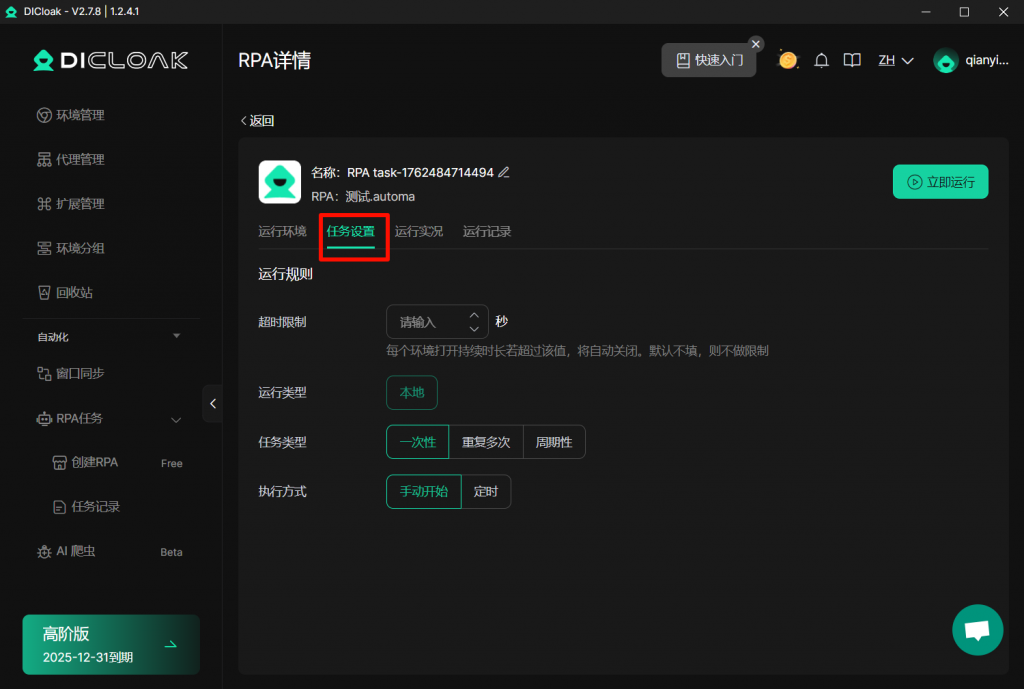Screen dimensions: 1024x689
Task: Click the pencil icon to rename RPA task
Action: (504, 172)
